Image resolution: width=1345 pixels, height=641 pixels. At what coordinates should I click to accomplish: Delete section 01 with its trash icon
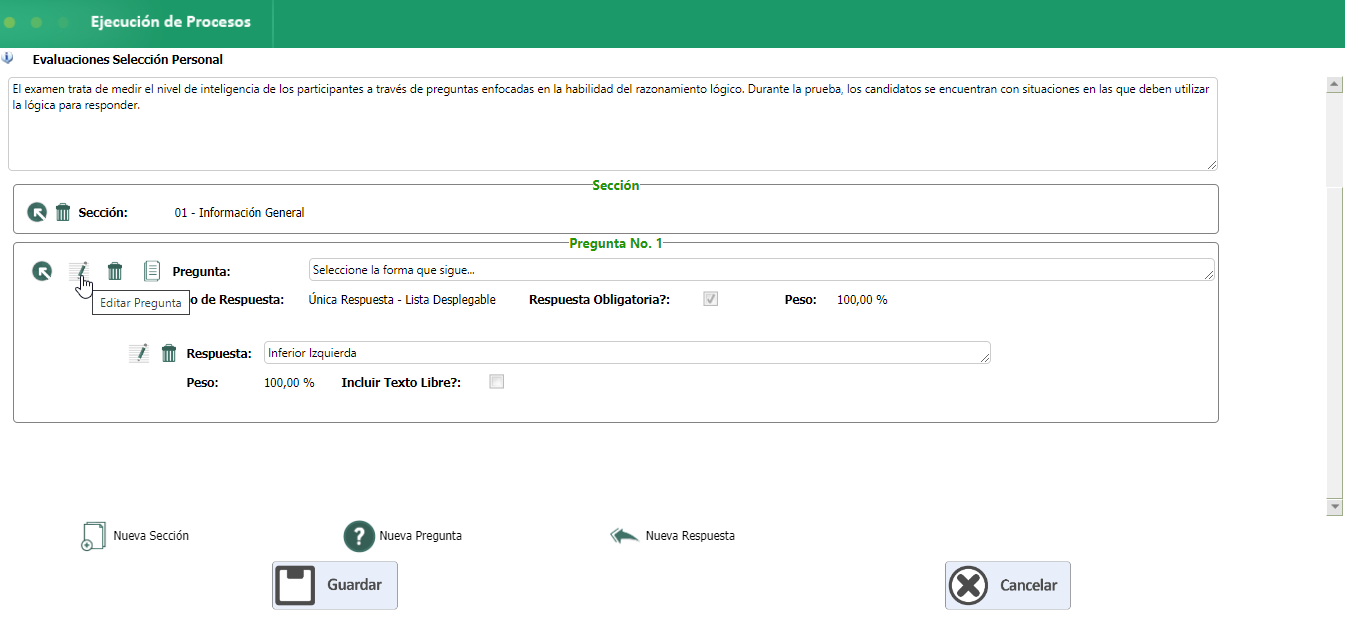[x=63, y=212]
